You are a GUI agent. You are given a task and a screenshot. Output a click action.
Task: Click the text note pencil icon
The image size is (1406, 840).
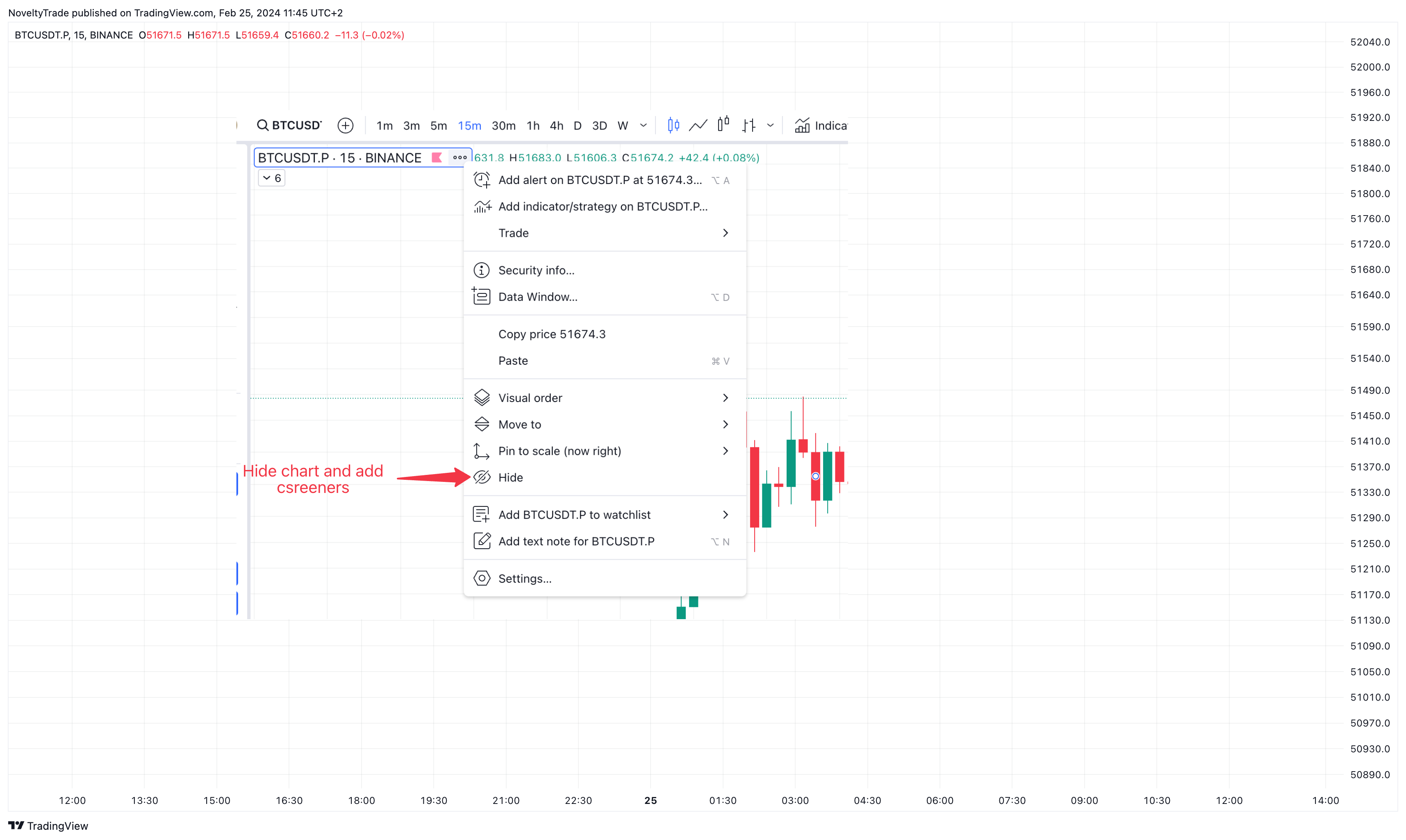(482, 542)
